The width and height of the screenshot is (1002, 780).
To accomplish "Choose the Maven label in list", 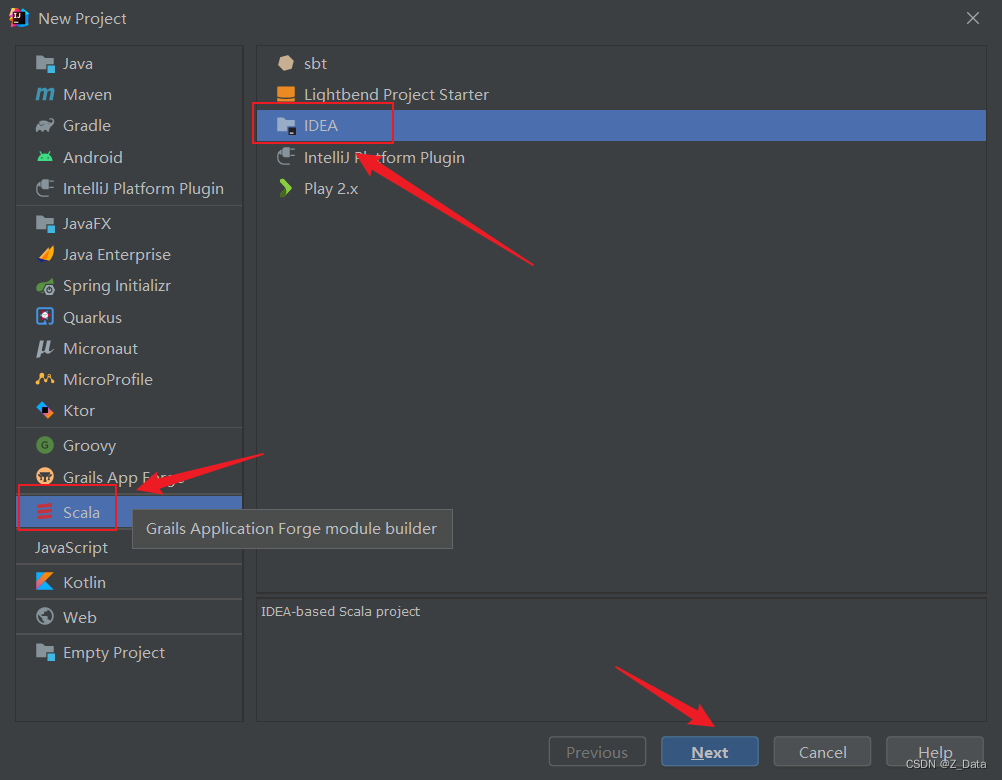I will (88, 95).
